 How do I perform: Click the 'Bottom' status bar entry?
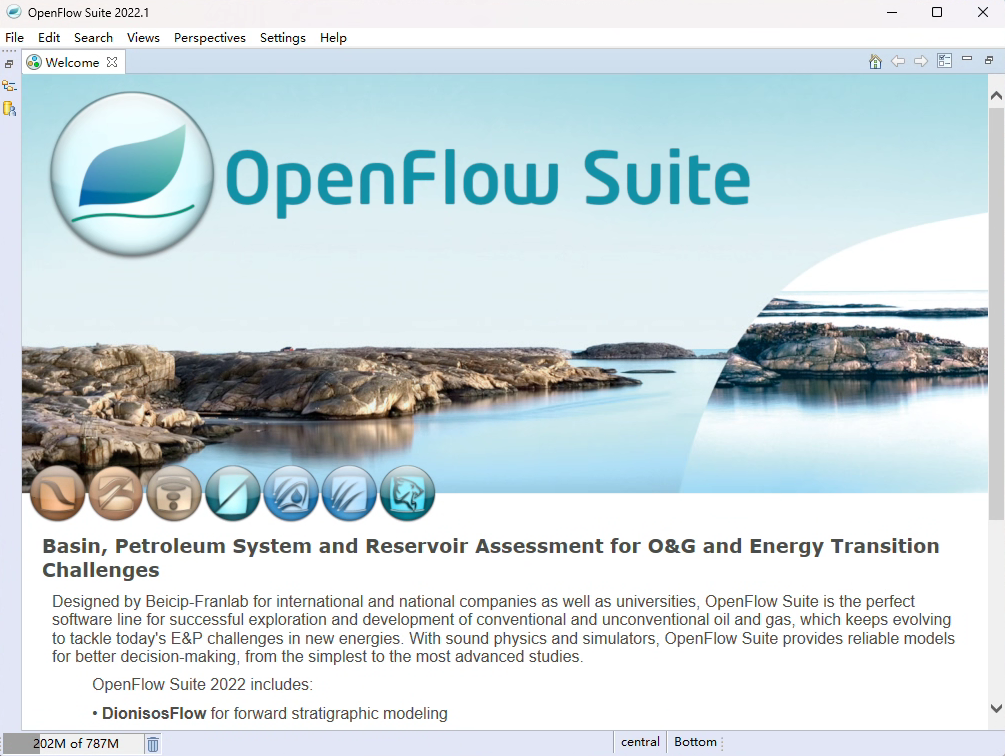tap(695, 742)
